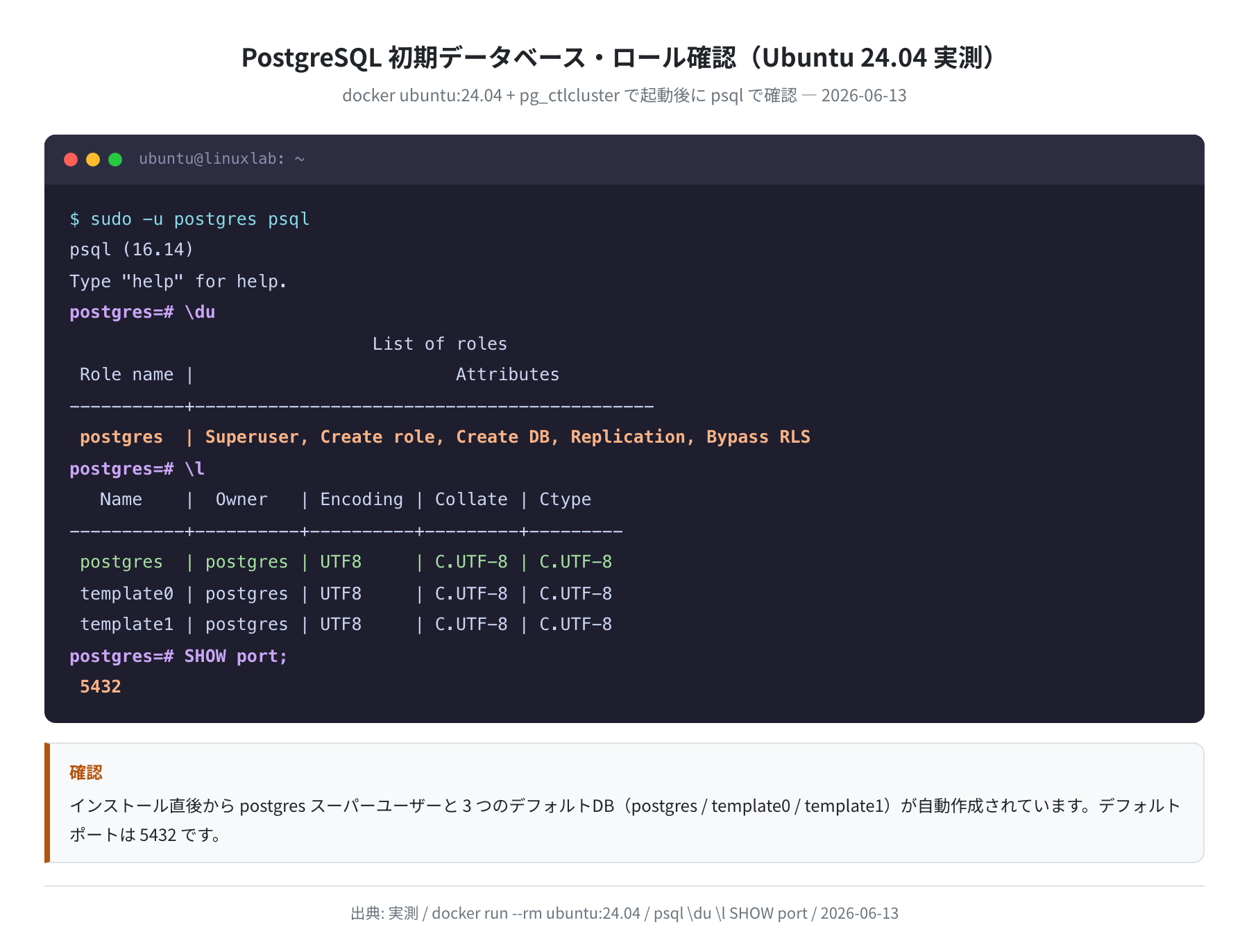1249x952 pixels.
Task: Click the 'Create DB,' attribute text
Action: click(x=508, y=437)
